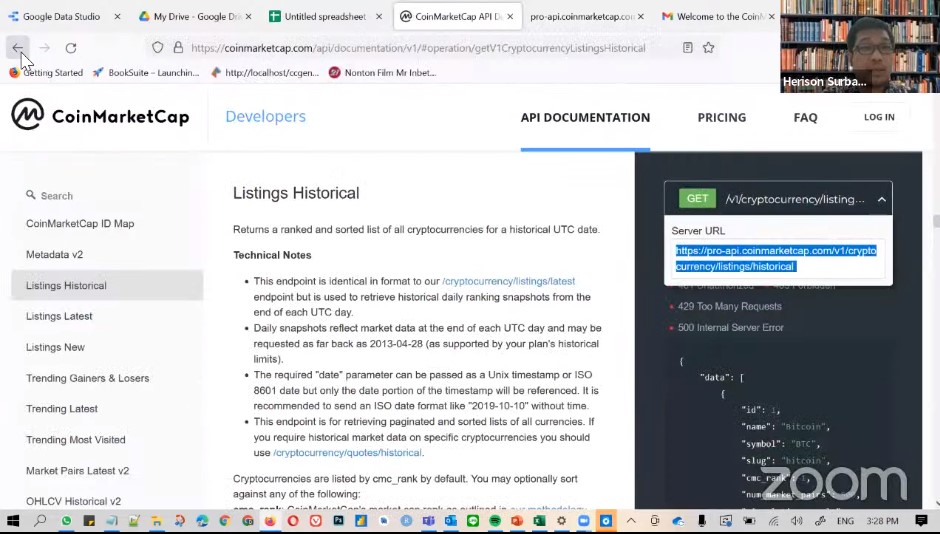The image size is (940, 534).
Task: Bookmark this page with the star icon
Action: click(x=709, y=47)
